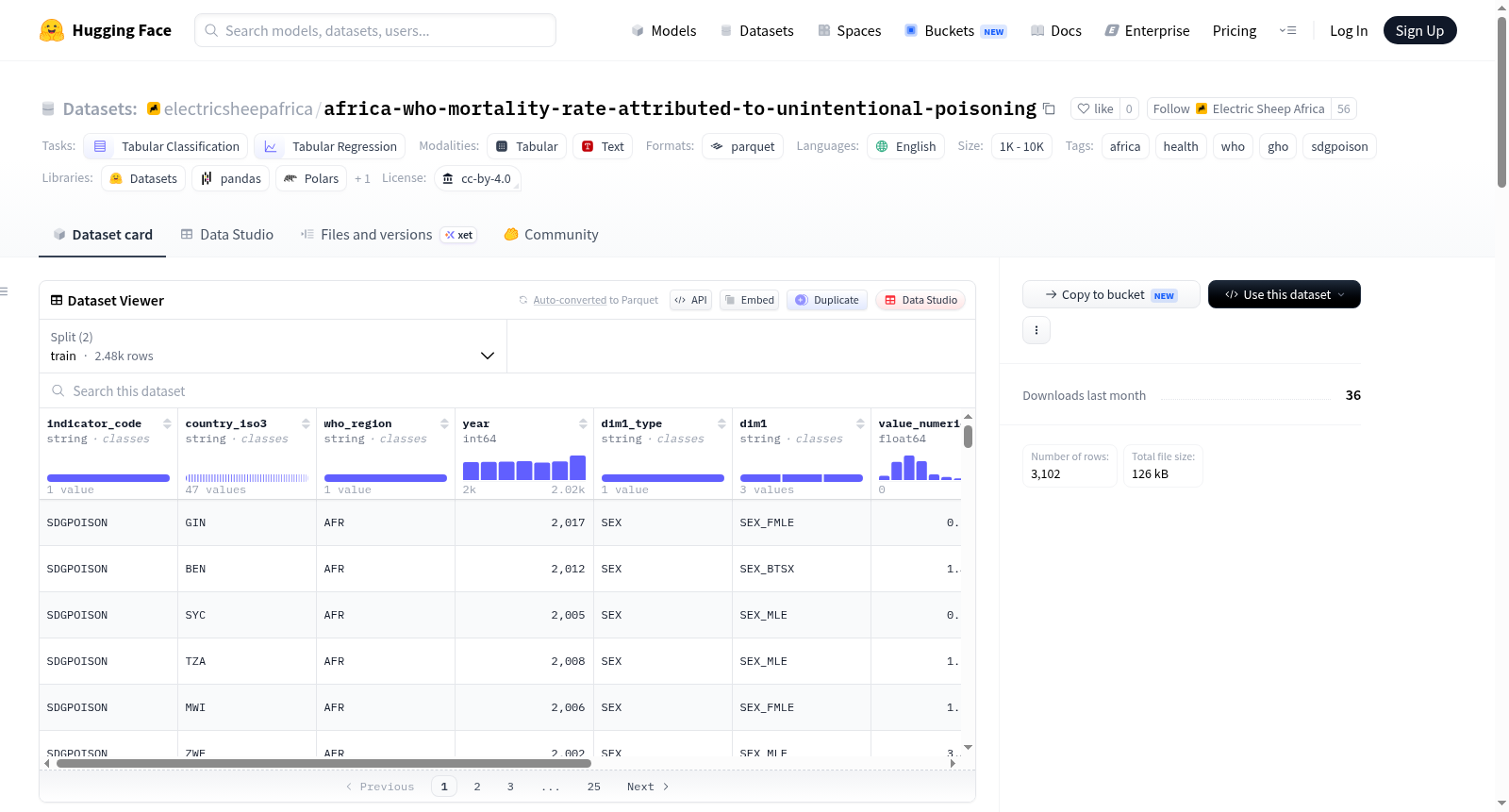The image size is (1509, 812).
Task: Follow Electric Sheep Africa
Action: [1239, 108]
